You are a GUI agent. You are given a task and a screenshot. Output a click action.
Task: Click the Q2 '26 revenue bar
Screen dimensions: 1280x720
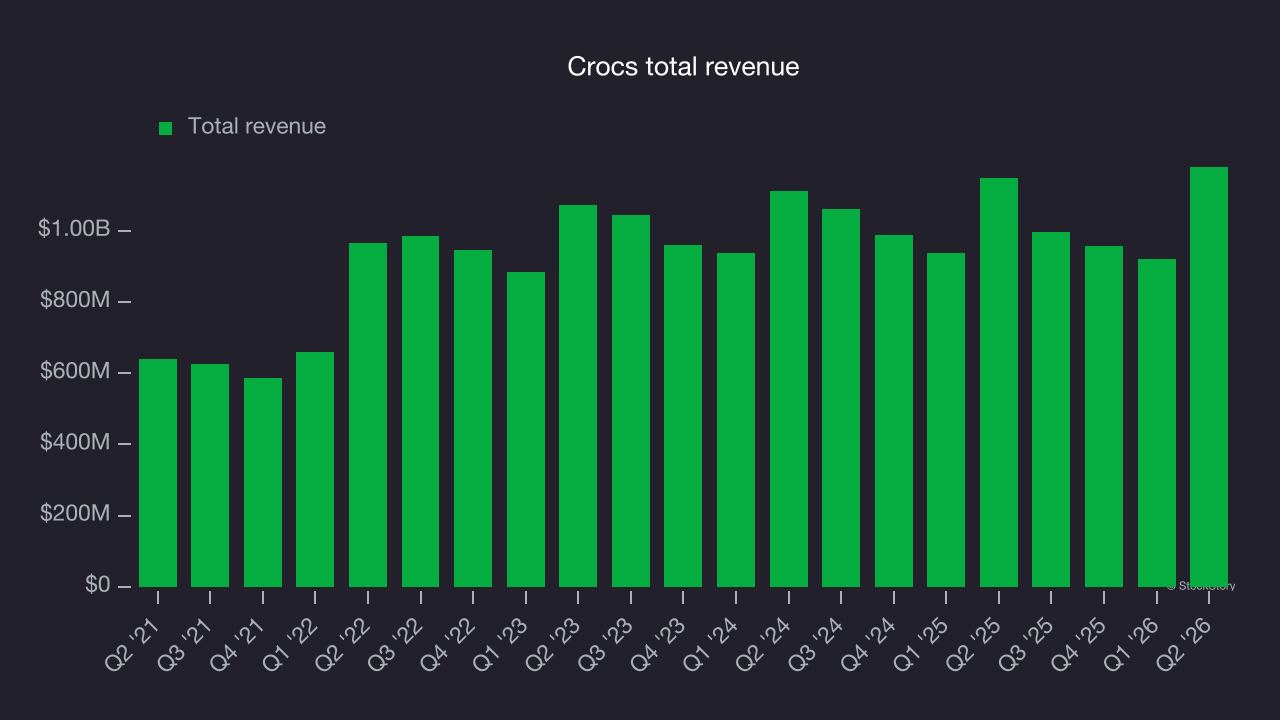point(1209,377)
